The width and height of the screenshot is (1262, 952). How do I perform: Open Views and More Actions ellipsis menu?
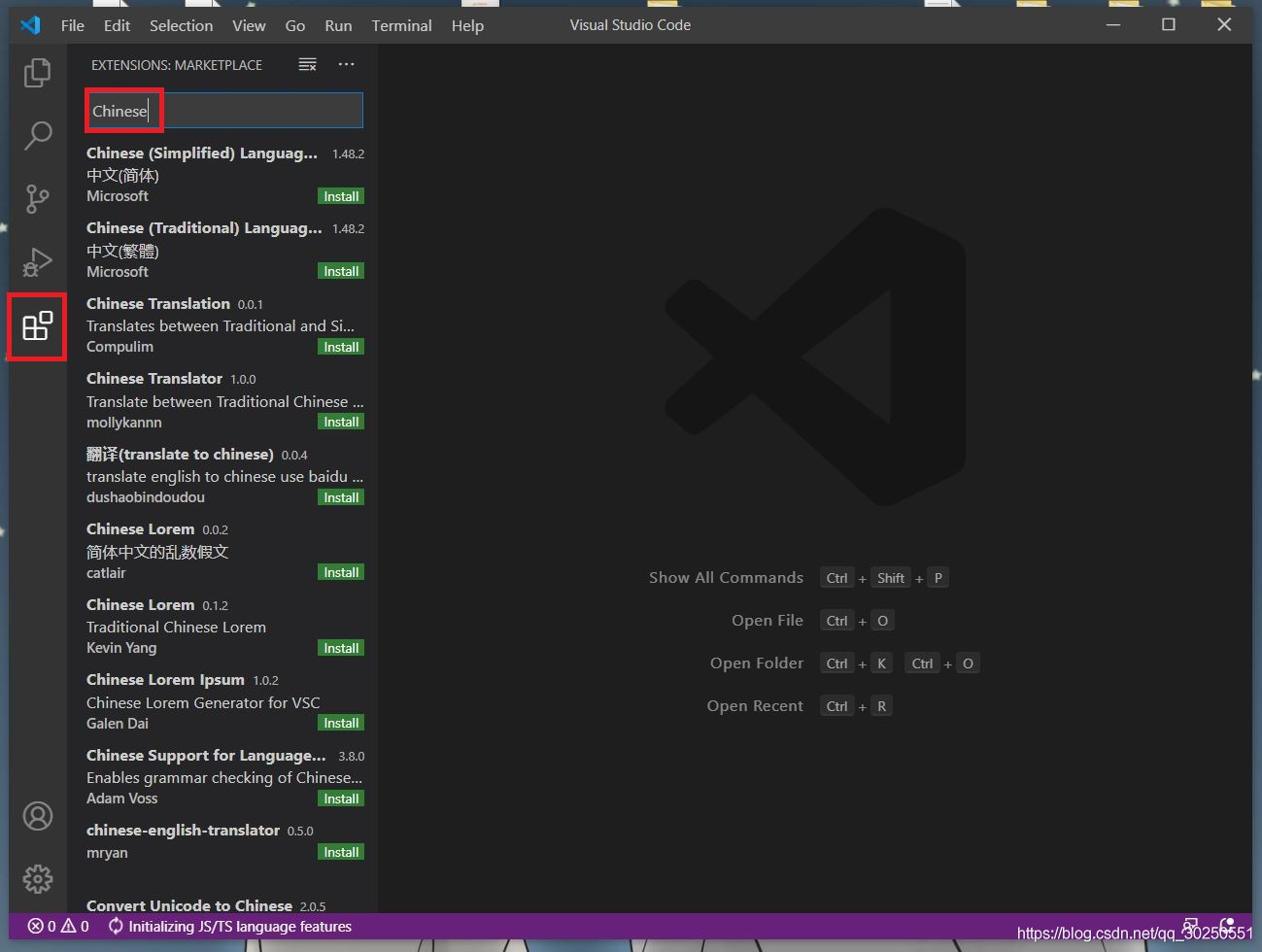[x=346, y=65]
